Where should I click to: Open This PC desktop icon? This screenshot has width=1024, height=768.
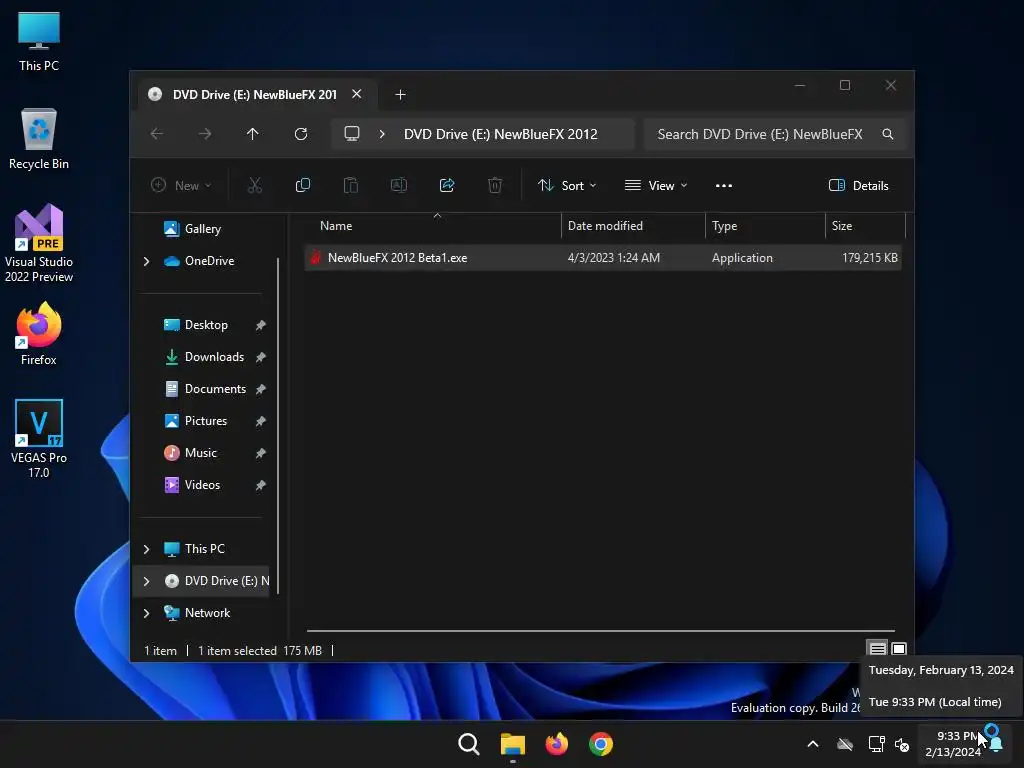(39, 41)
